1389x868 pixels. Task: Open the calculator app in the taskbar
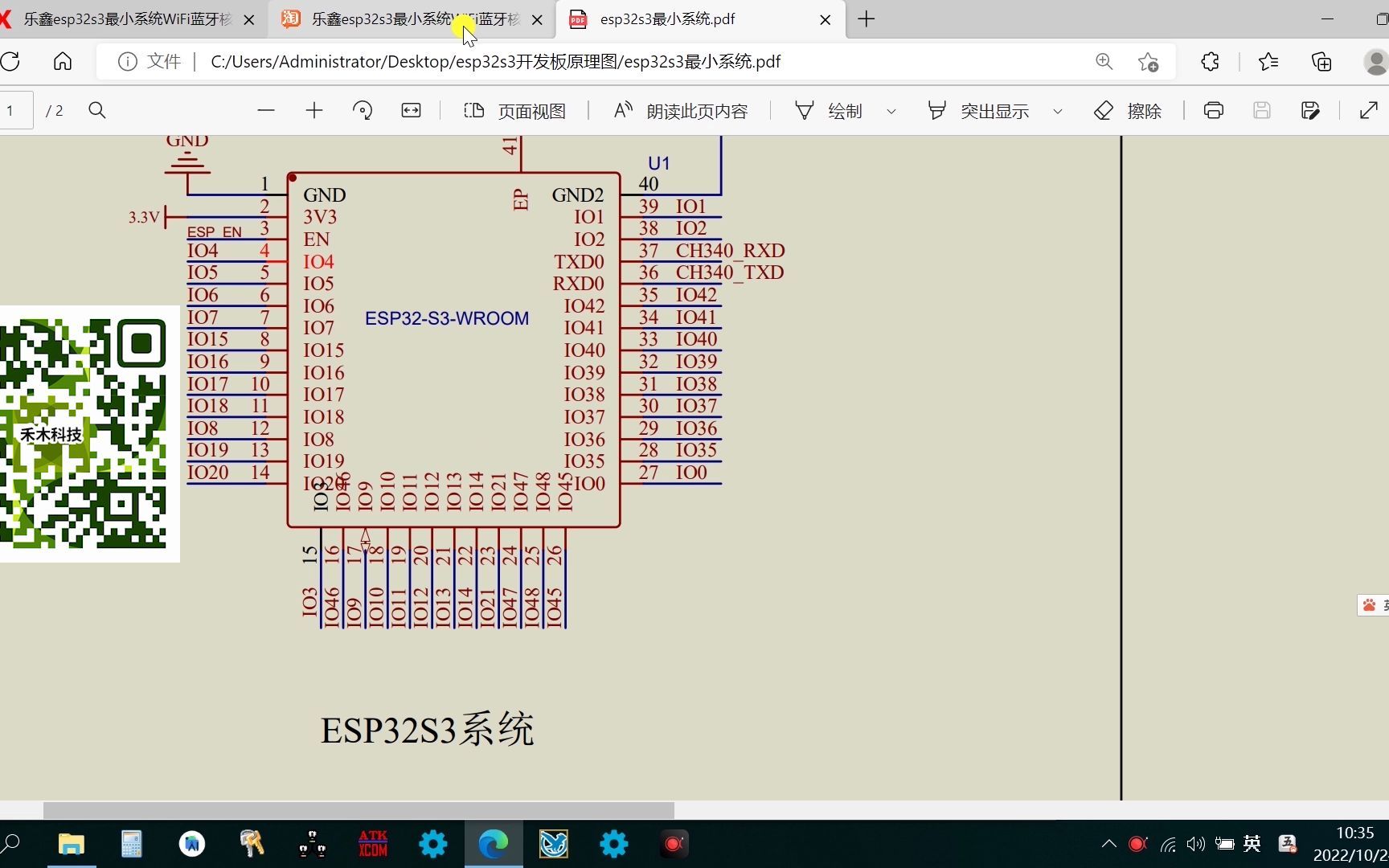pos(132,844)
